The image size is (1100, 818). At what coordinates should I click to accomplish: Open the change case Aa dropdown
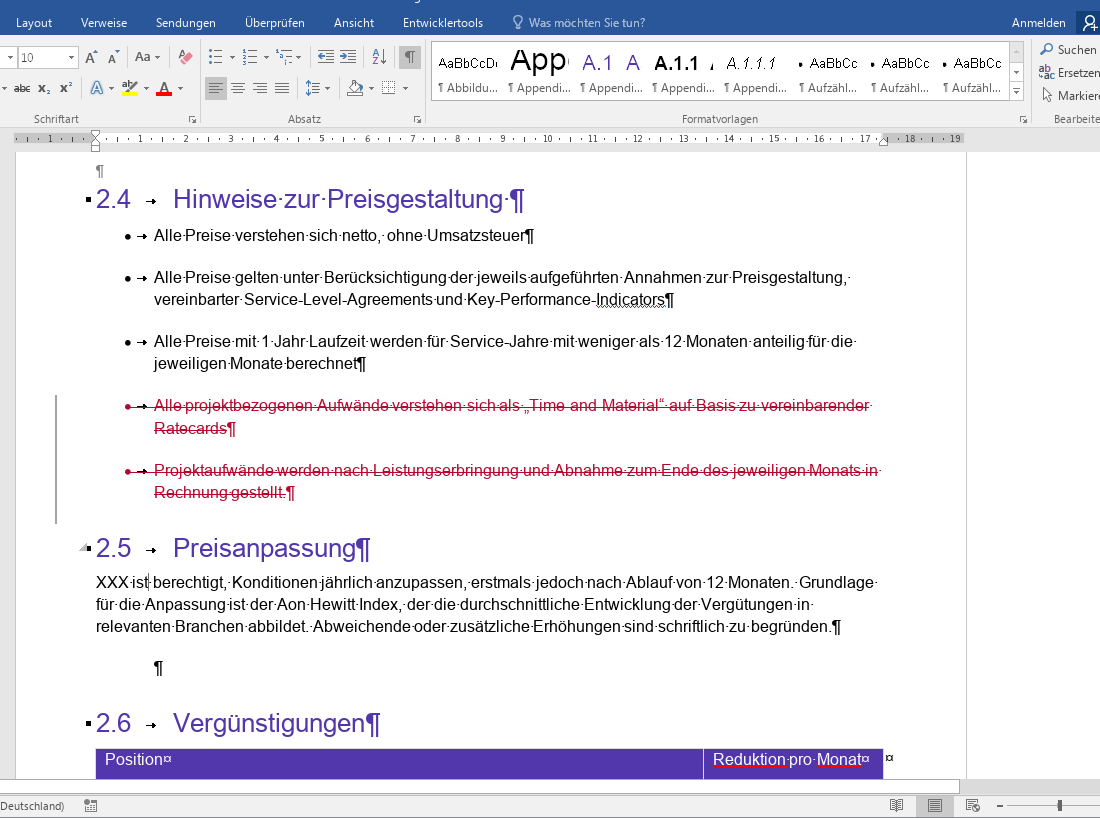click(147, 58)
